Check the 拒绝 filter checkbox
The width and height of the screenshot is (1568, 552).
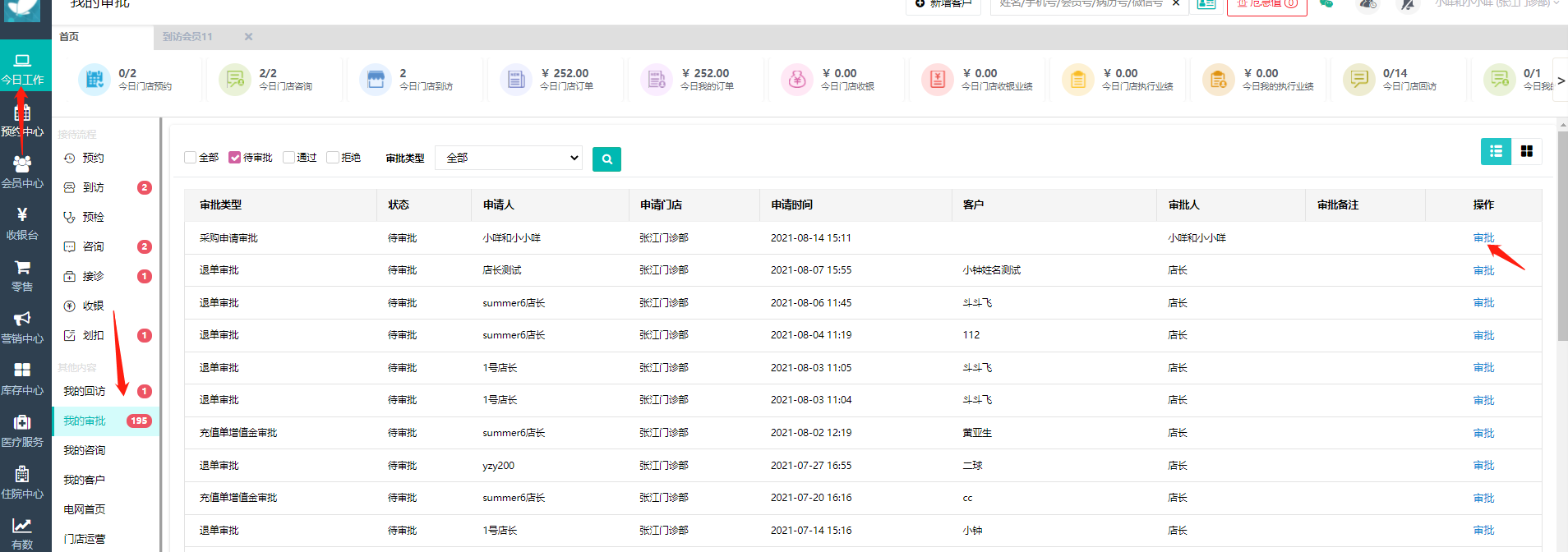pyautogui.click(x=333, y=157)
